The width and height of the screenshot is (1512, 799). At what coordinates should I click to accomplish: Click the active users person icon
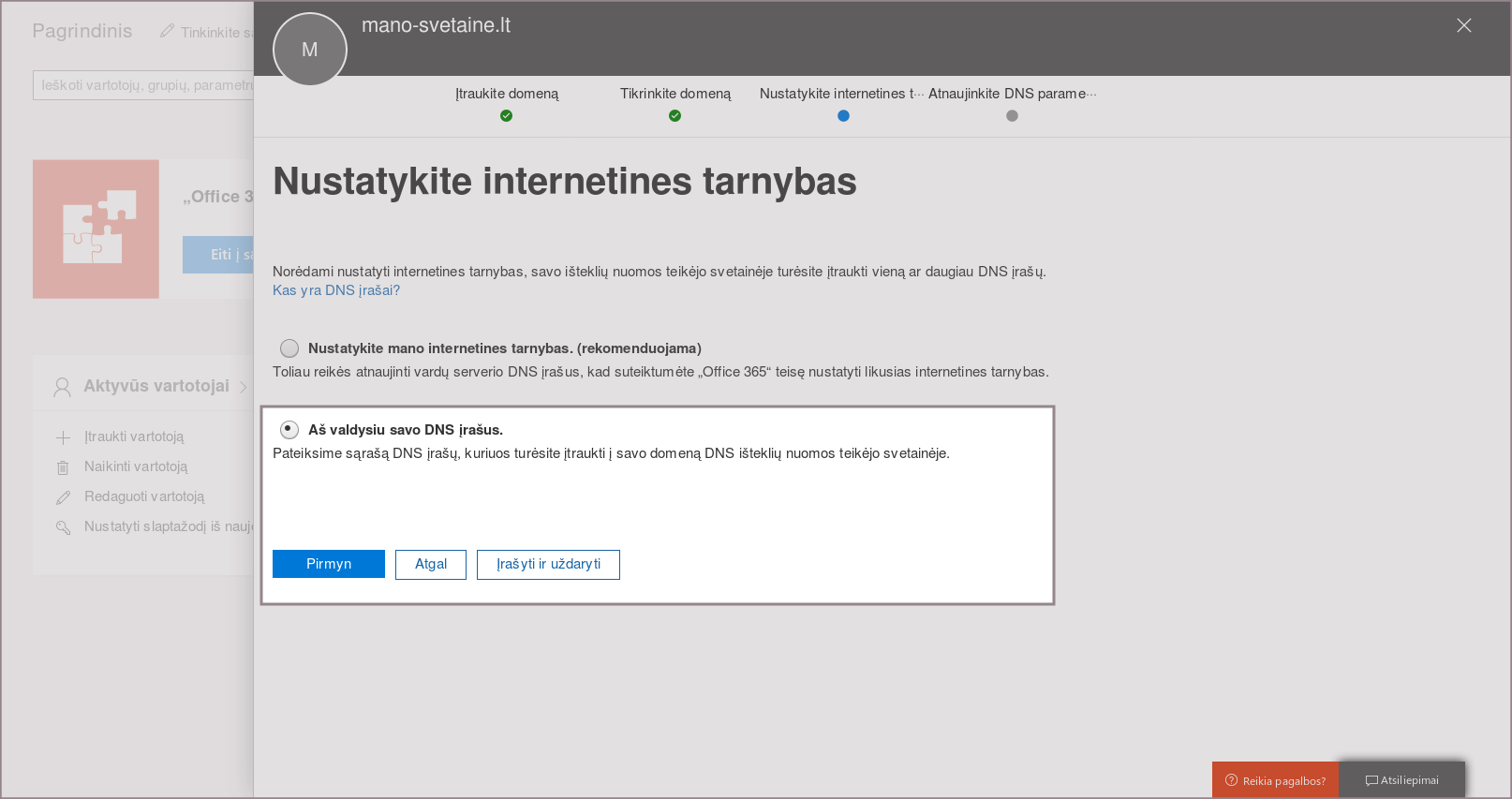[x=62, y=387]
